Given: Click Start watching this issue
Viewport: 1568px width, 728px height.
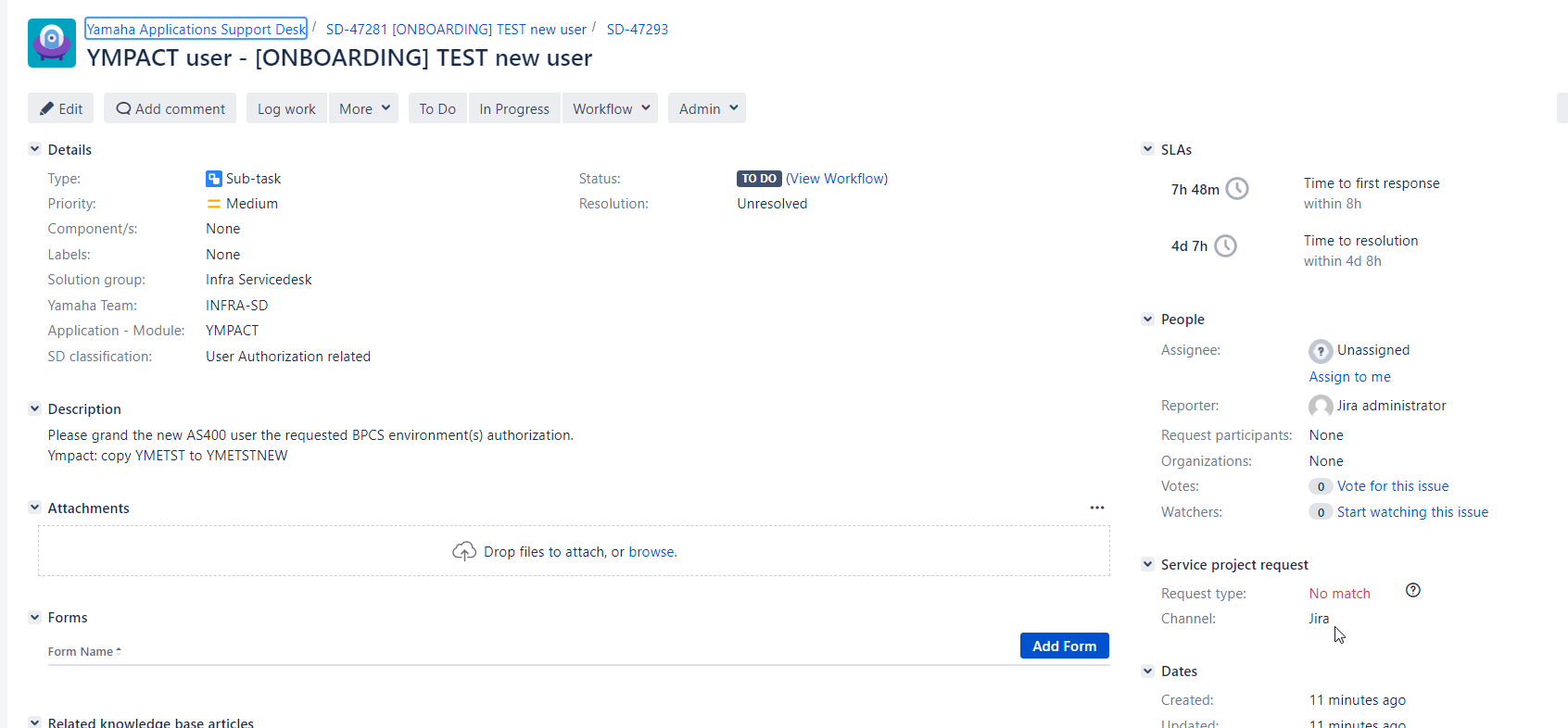Looking at the screenshot, I should pos(1412,512).
